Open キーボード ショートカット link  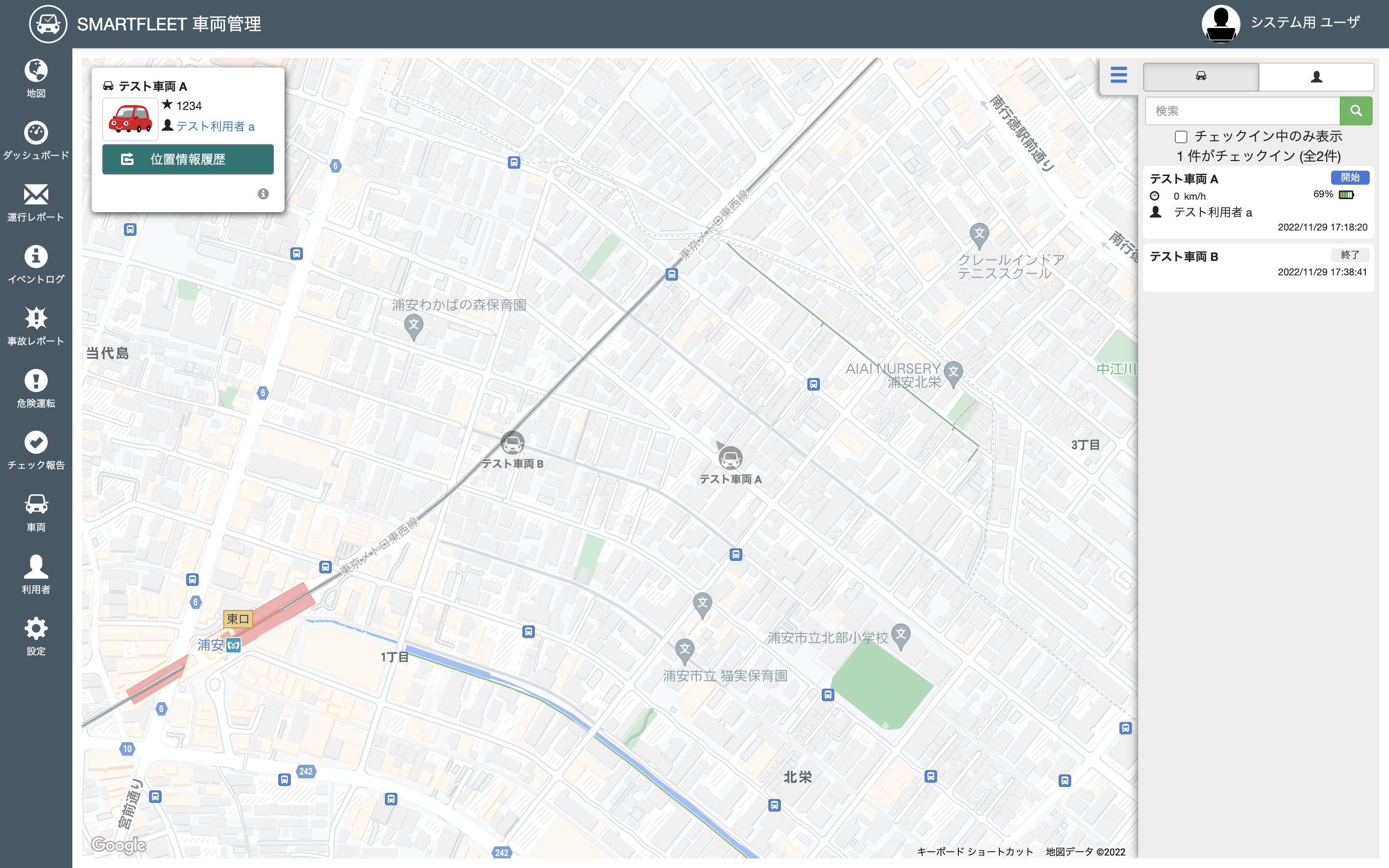pyautogui.click(x=975, y=852)
